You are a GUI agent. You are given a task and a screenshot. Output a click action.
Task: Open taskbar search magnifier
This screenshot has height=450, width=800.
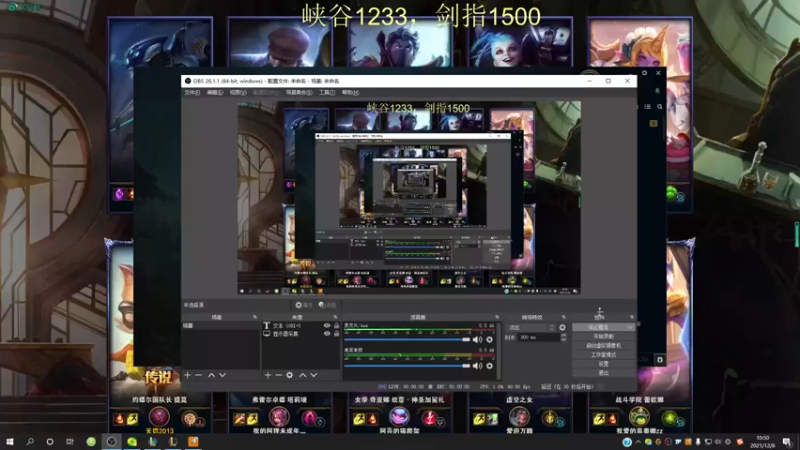pyautogui.click(x=30, y=442)
